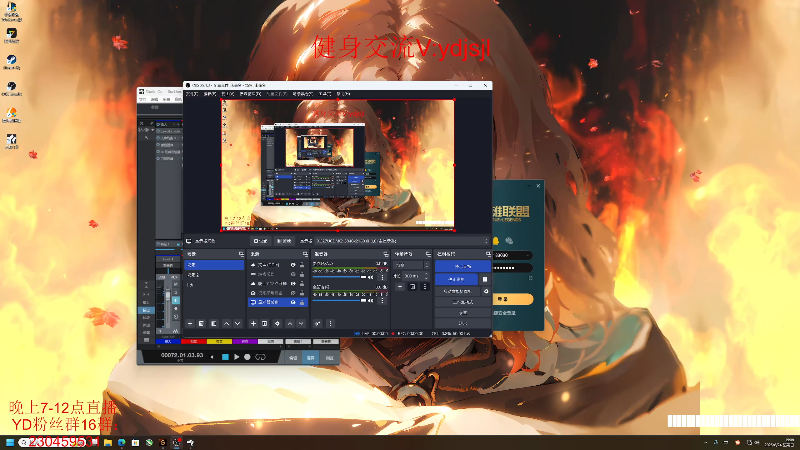Screen dimensions: 800x450
Task: Pop out the Sources dock
Action: (x=305, y=254)
